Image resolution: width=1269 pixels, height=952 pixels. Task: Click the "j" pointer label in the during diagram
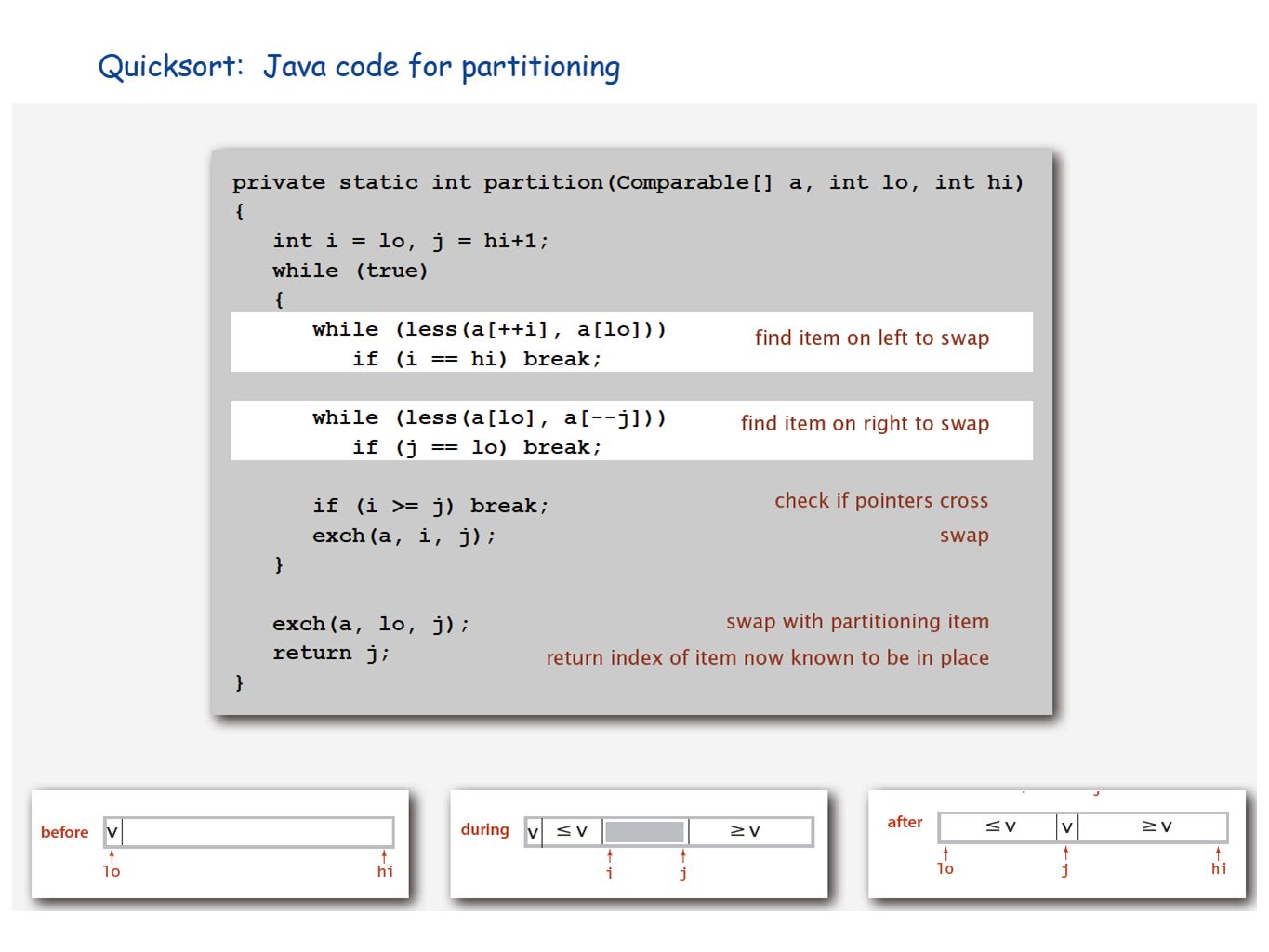(683, 873)
